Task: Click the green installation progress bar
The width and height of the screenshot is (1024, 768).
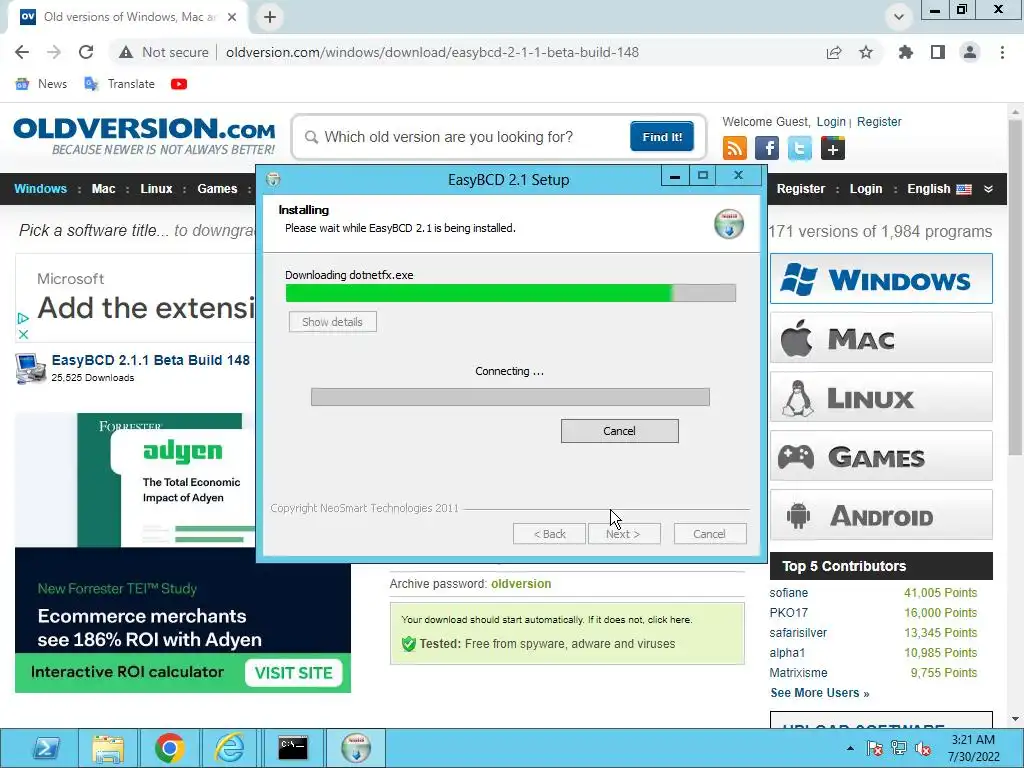Action: pos(511,293)
